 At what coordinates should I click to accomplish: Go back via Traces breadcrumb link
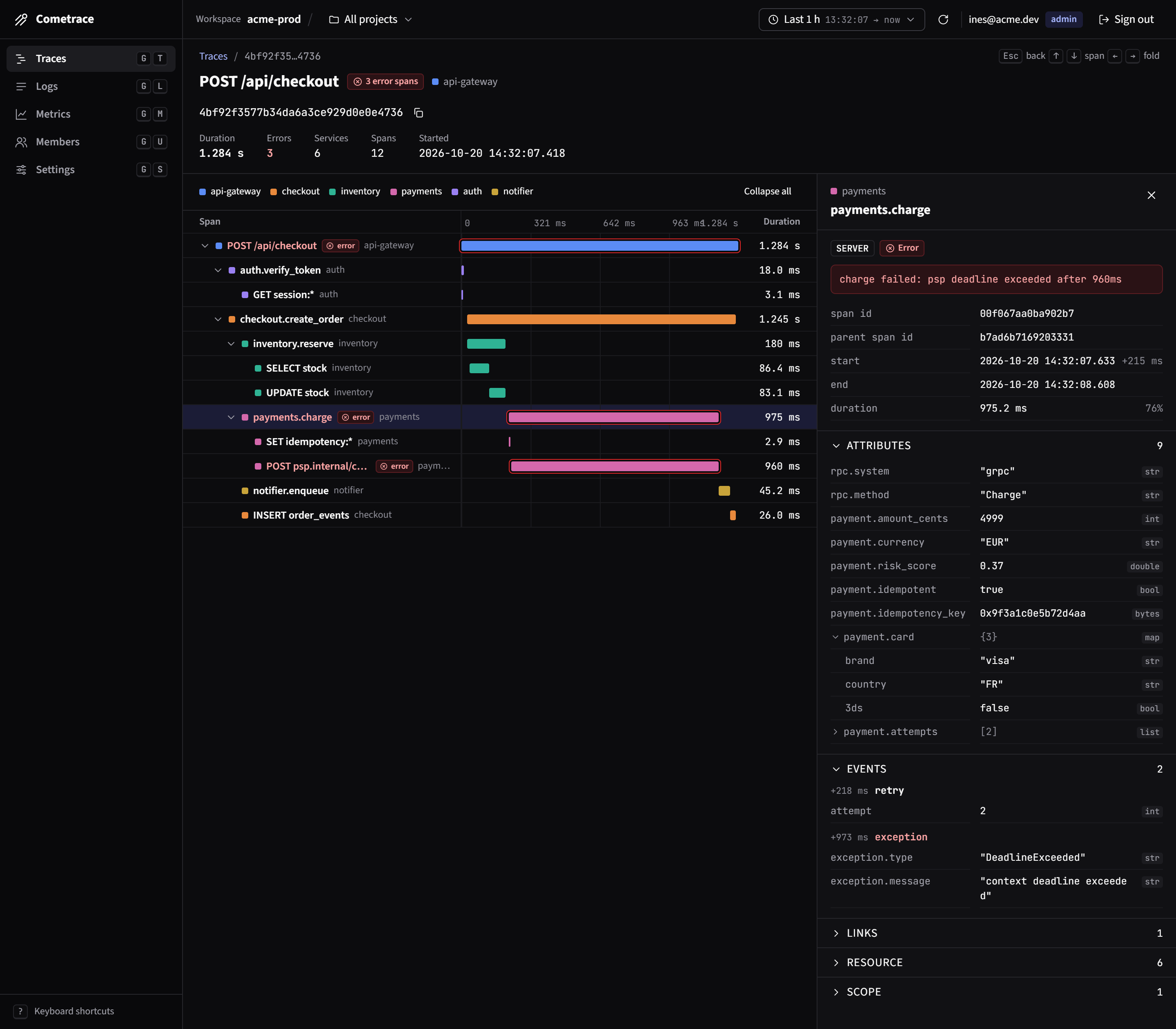213,56
